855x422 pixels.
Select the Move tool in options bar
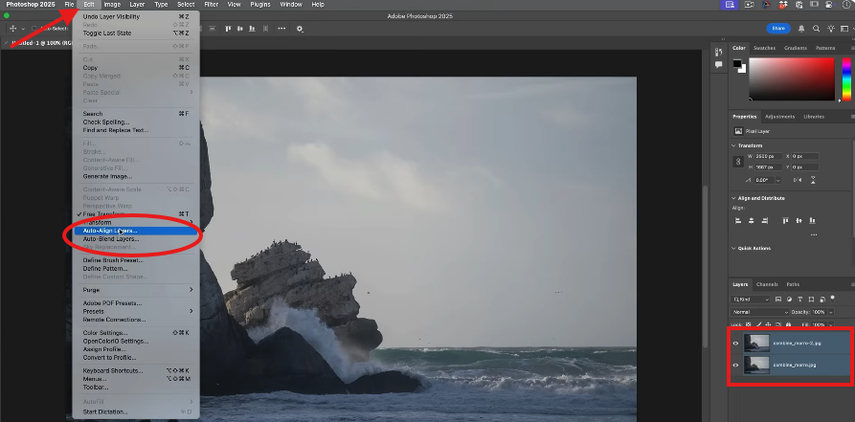[x=13, y=28]
